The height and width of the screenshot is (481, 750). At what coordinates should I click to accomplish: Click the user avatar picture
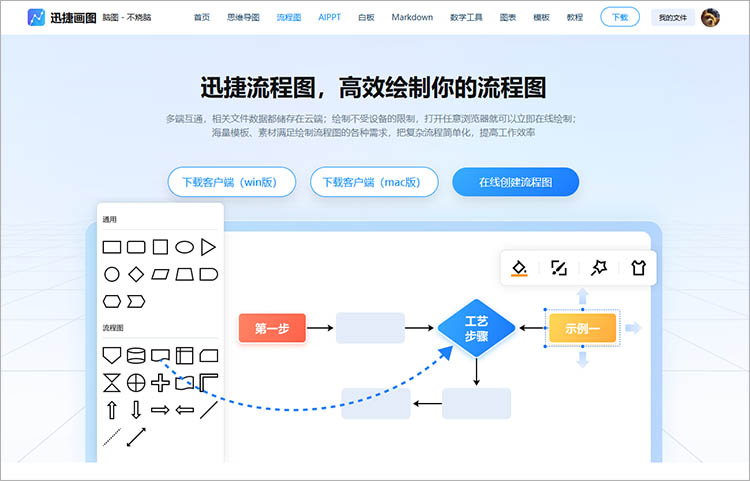point(710,17)
